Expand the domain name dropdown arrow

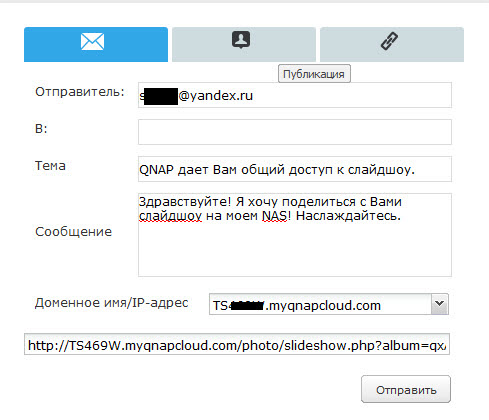(439, 304)
